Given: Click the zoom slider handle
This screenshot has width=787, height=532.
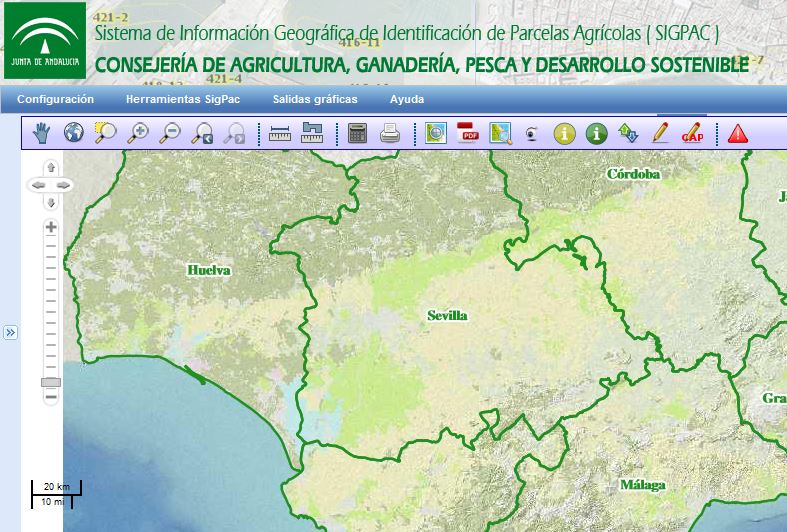Looking at the screenshot, I should [x=50, y=382].
